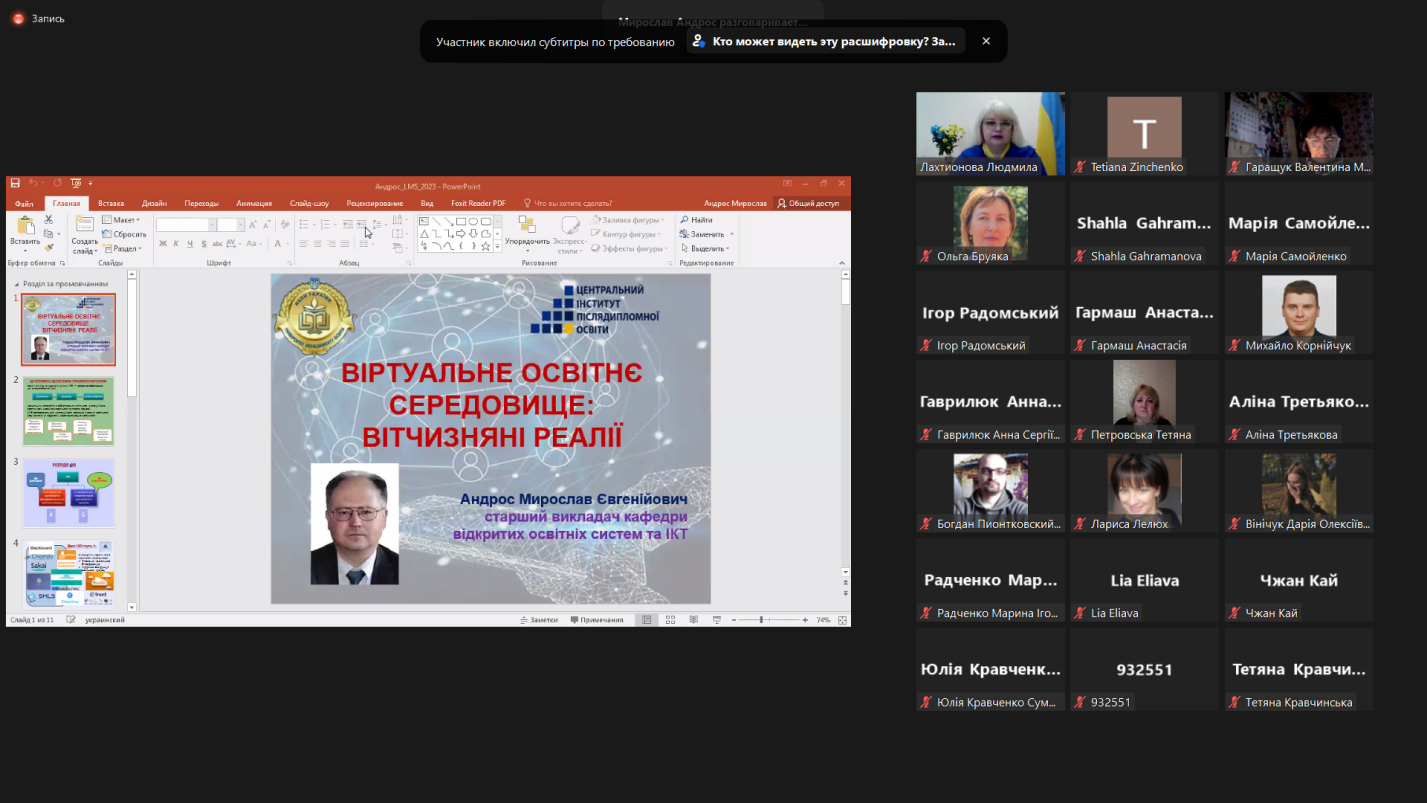This screenshot has height=803, width=1427.
Task: Open reading view from the status bar
Action: 693,620
